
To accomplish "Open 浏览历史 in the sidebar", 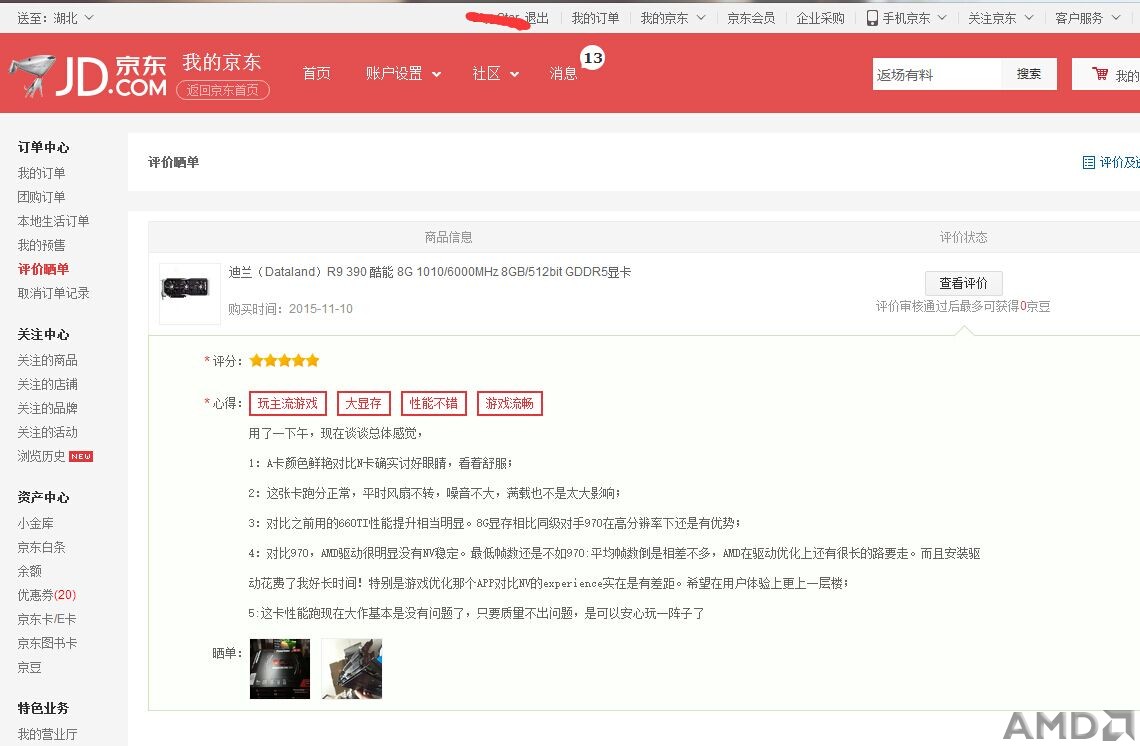I will click(x=41, y=457).
